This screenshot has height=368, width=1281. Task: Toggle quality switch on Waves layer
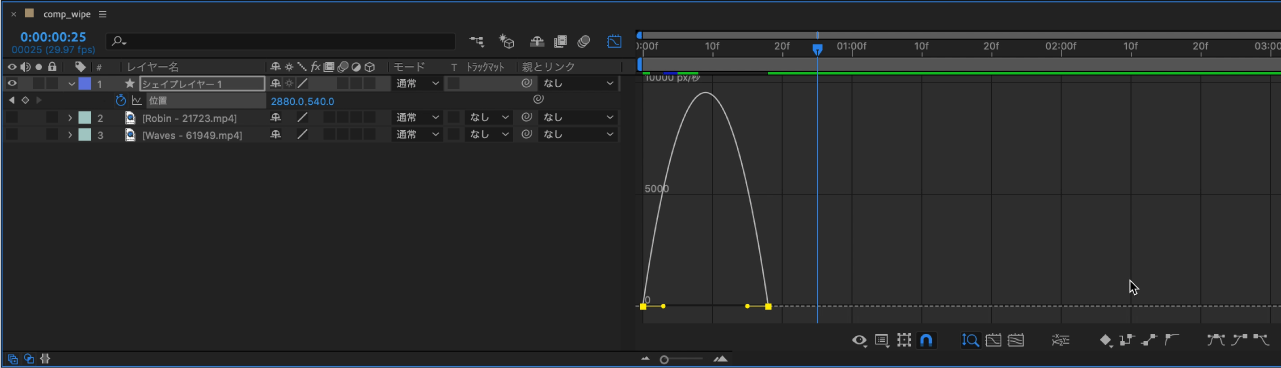coord(302,134)
